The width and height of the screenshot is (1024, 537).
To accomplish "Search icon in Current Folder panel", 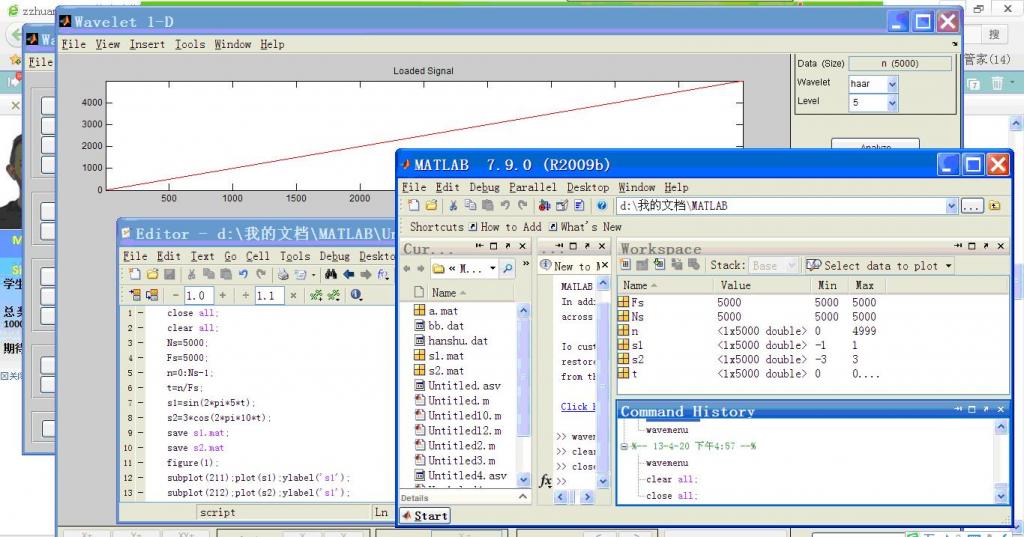I will coord(507,268).
